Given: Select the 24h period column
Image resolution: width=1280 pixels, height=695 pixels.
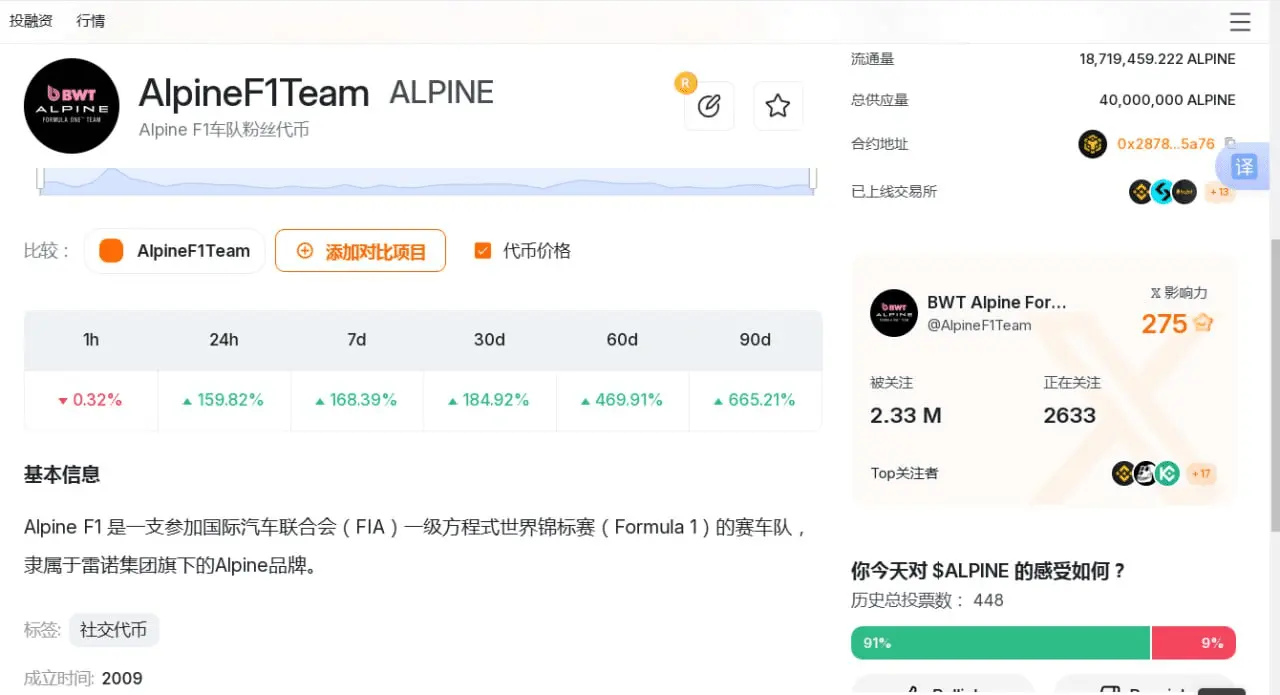Looking at the screenshot, I should [224, 340].
